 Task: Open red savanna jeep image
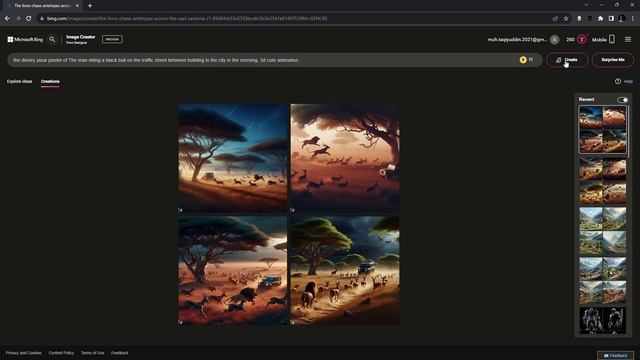(233, 271)
